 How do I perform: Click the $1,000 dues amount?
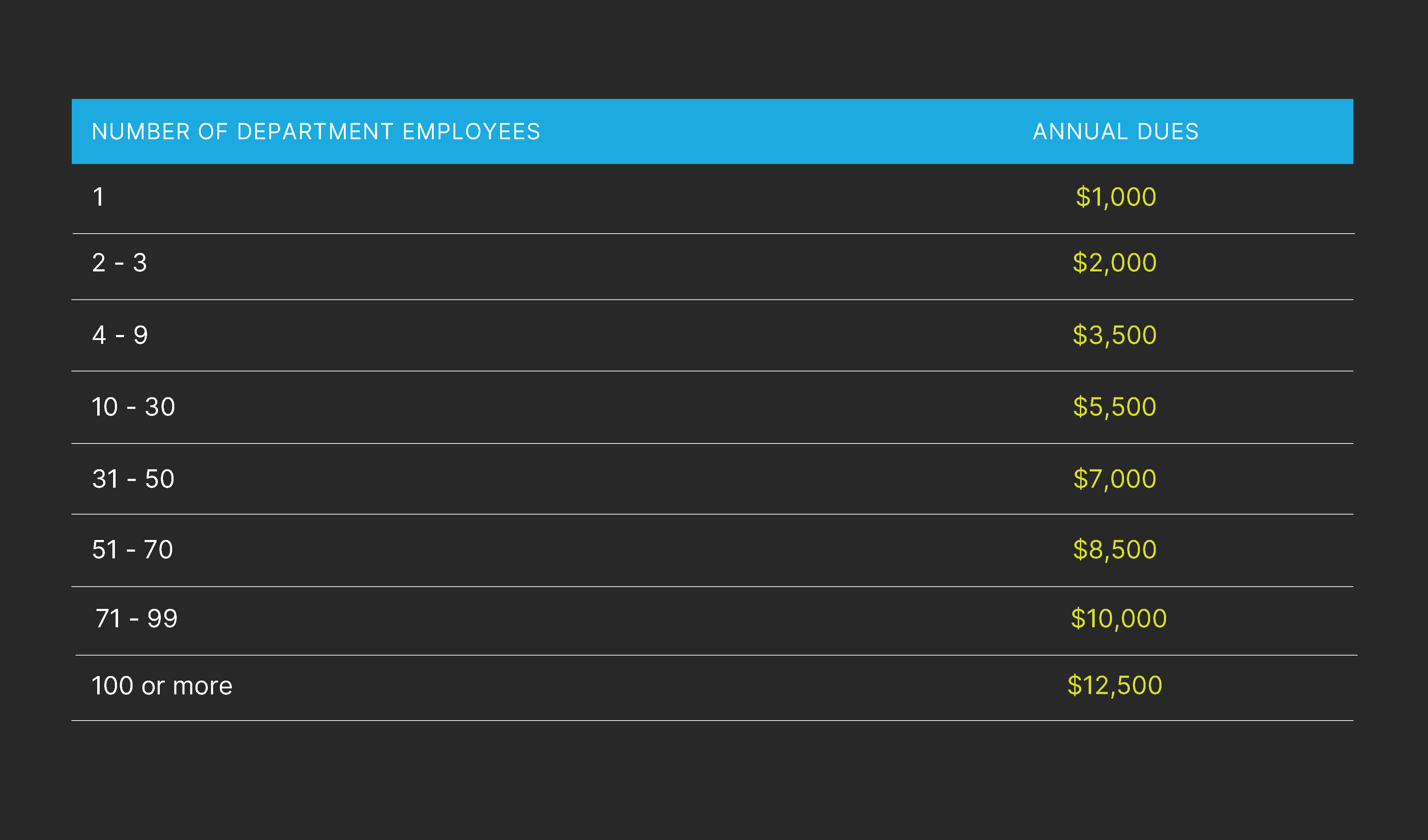point(1115,197)
